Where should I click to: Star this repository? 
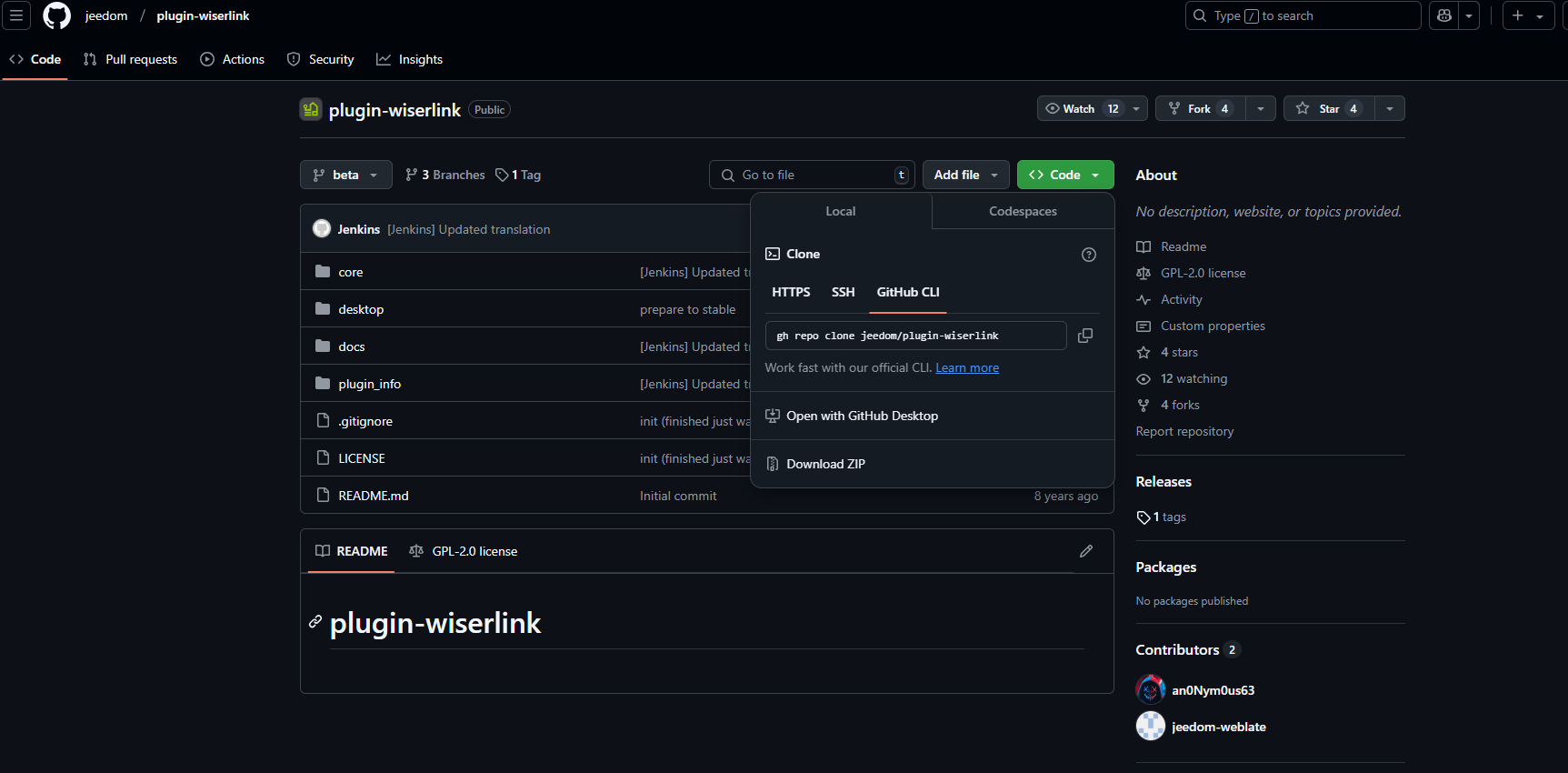pos(1329,108)
